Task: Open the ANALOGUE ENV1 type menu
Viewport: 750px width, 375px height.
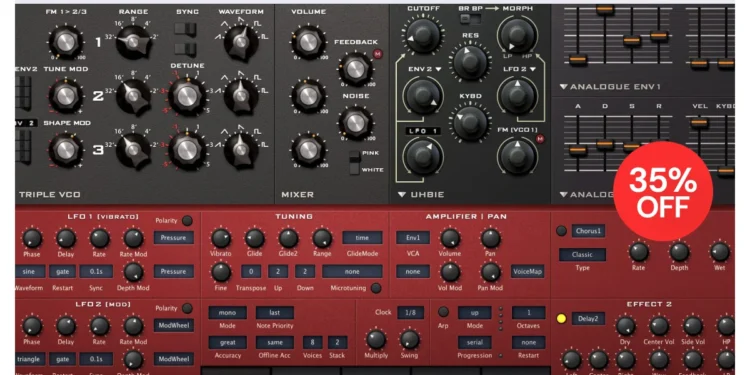Action: [610, 87]
